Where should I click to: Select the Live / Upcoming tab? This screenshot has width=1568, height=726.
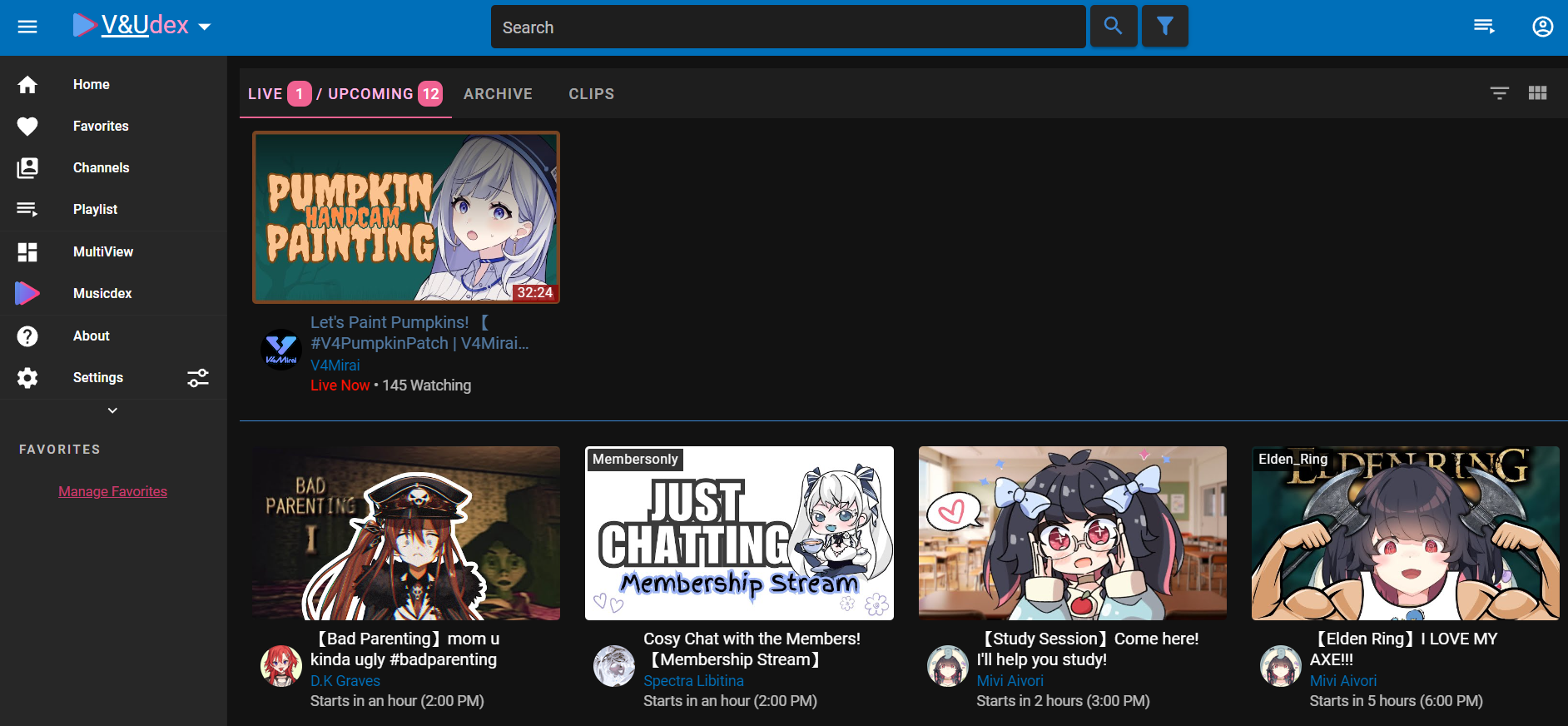click(345, 94)
